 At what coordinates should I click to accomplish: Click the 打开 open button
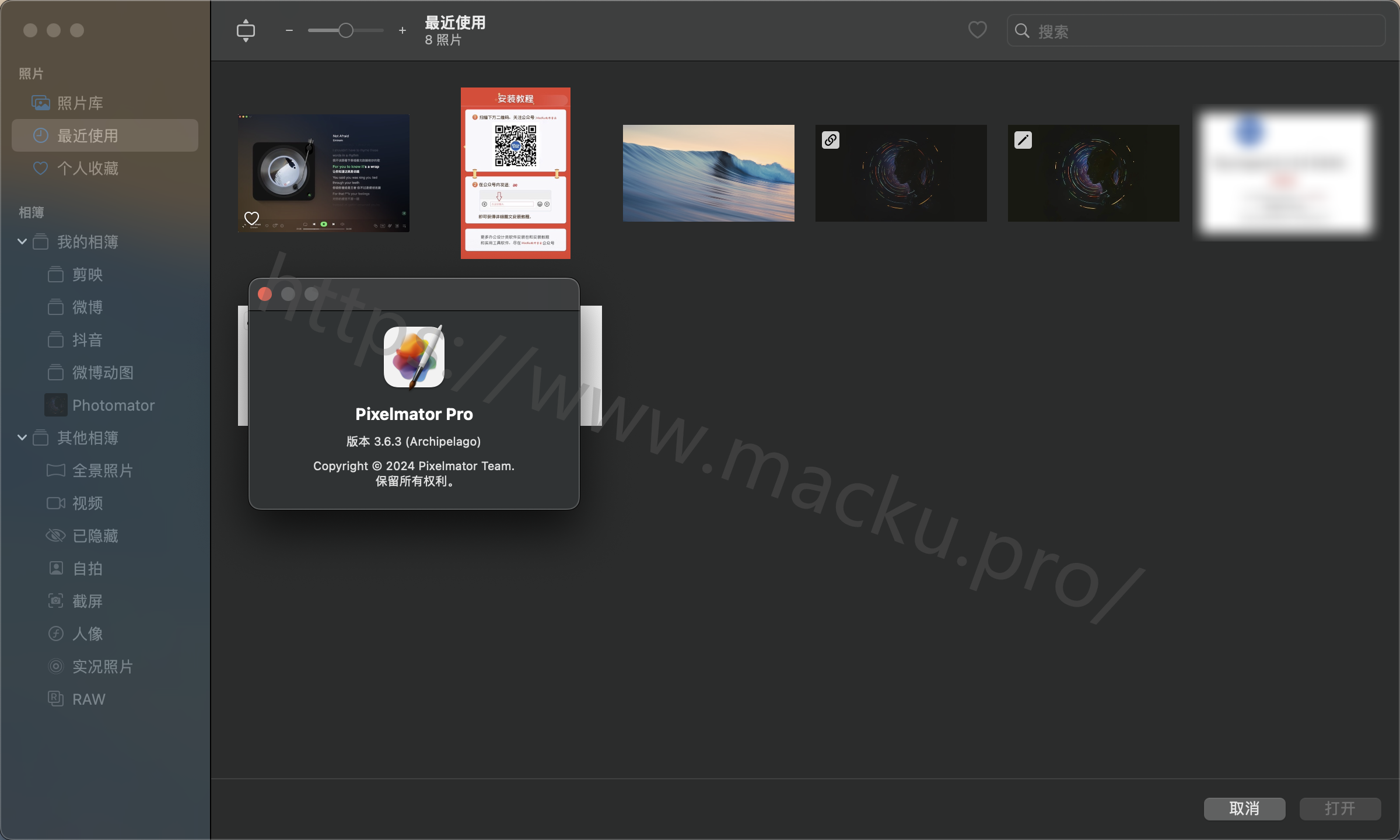(x=1340, y=808)
